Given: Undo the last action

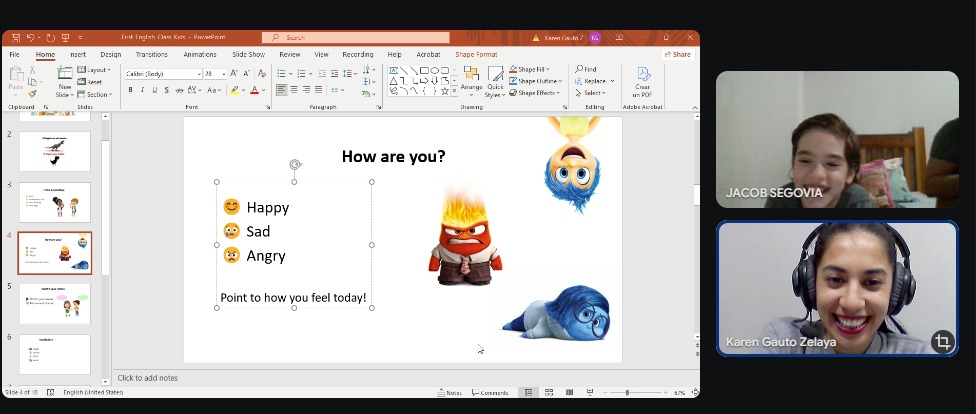Looking at the screenshot, I should click(x=30, y=38).
